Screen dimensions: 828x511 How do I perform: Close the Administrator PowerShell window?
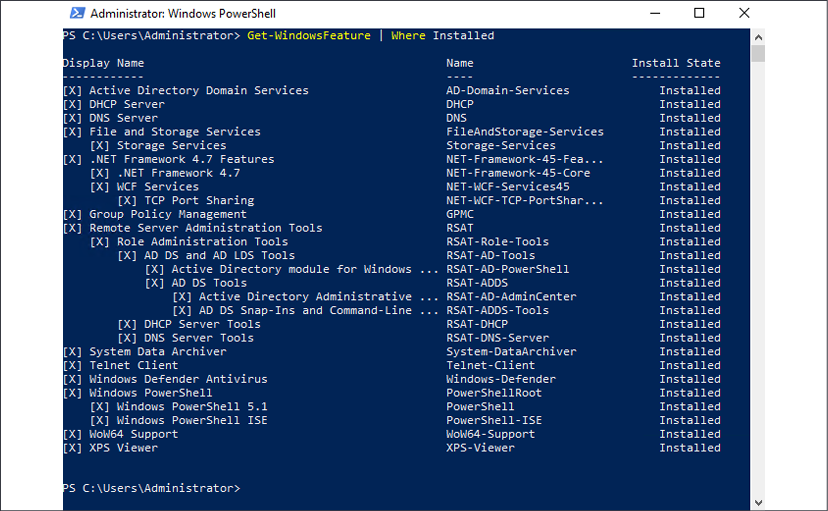pos(744,13)
